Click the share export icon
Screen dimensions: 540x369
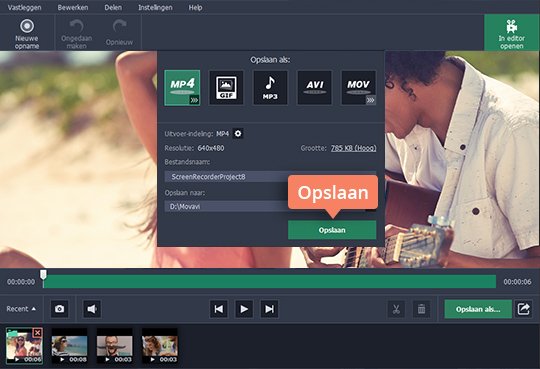[x=523, y=309]
